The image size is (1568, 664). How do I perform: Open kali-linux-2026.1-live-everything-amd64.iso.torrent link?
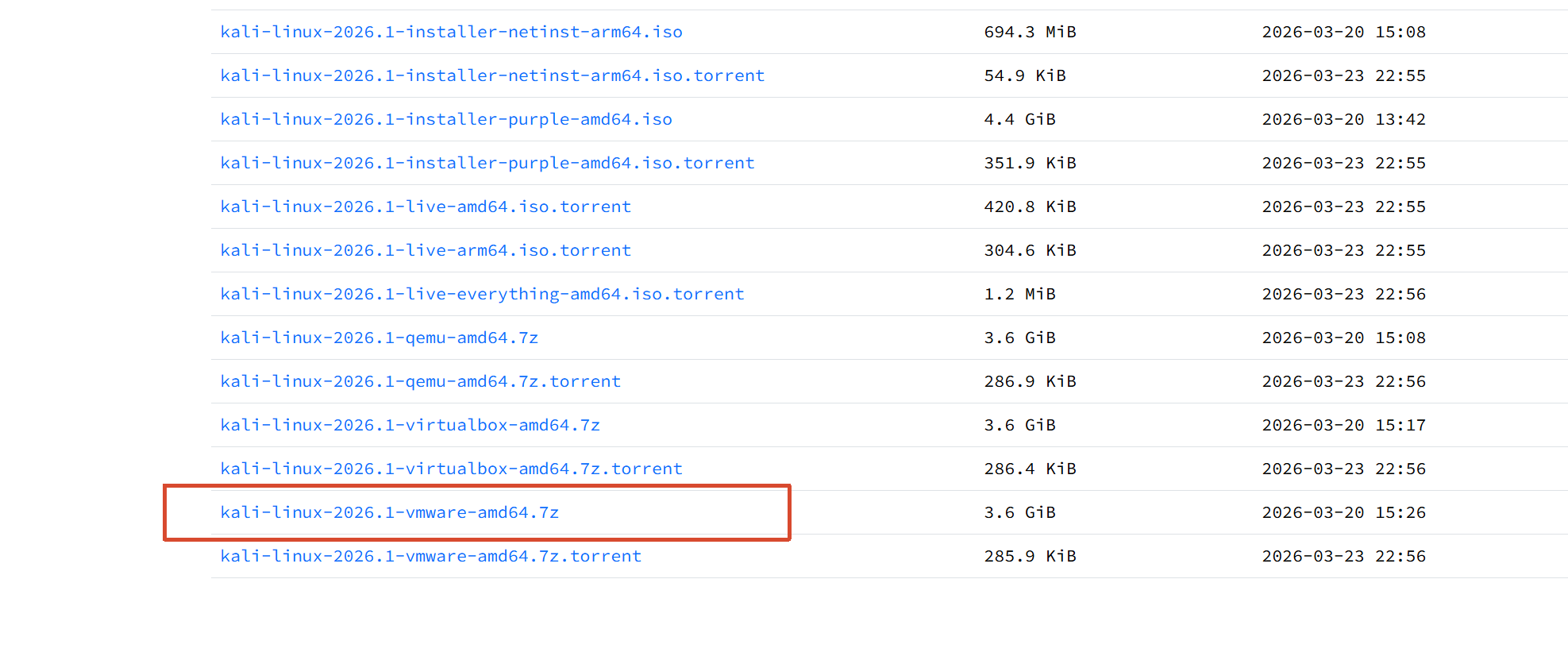coord(482,294)
